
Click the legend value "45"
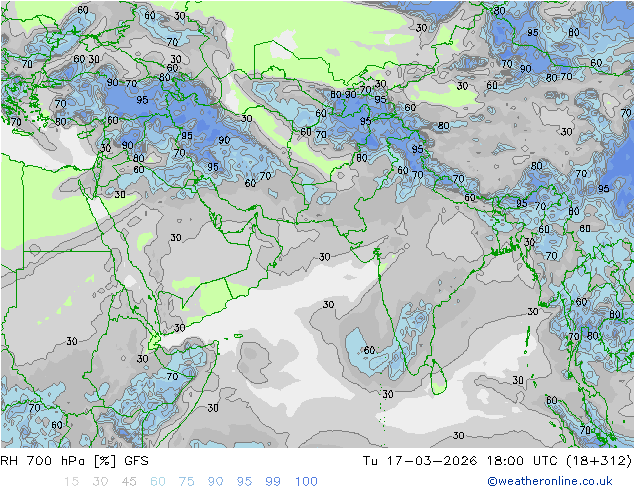click(129, 482)
